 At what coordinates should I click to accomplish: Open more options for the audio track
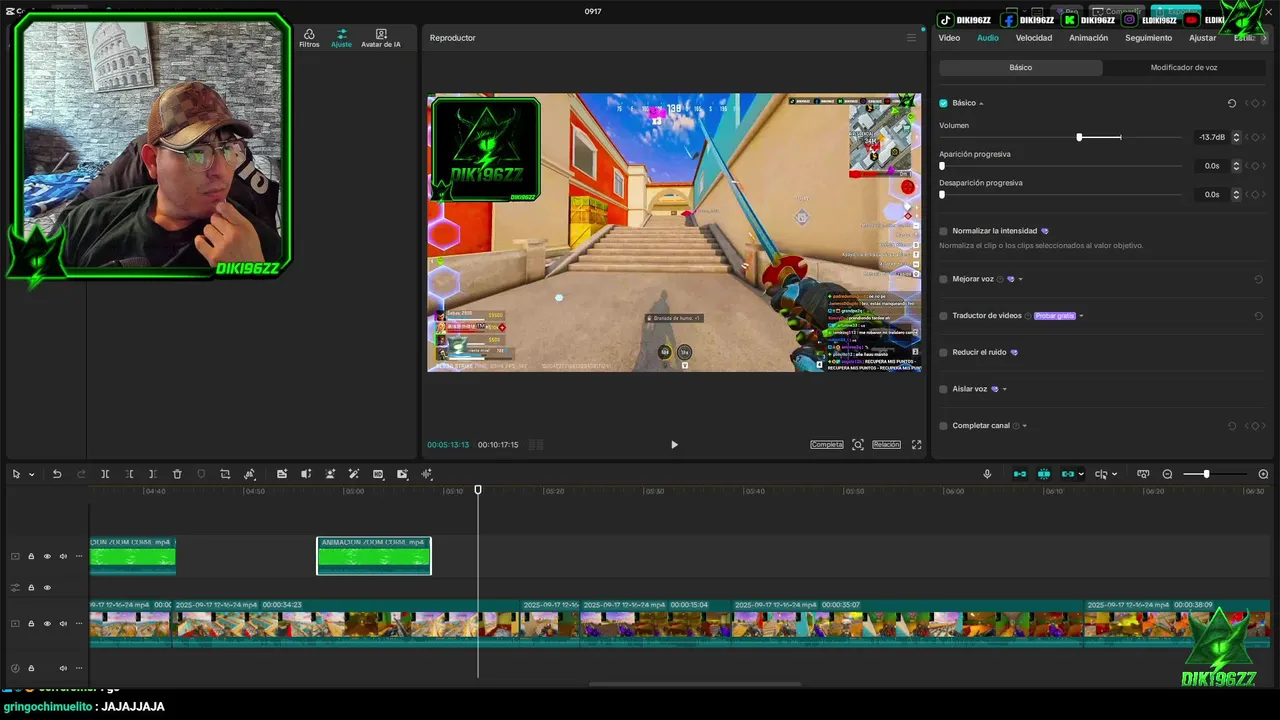79,668
